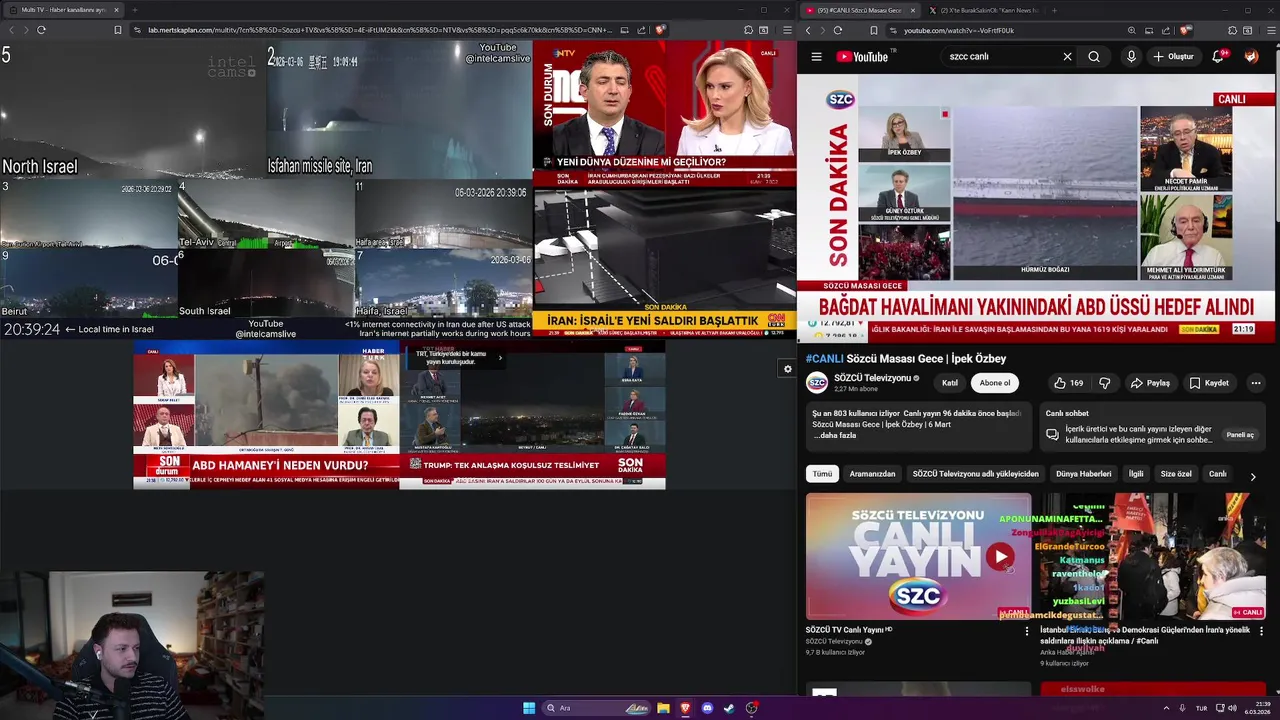
Task: Select the 'Dünya Haberleri' filter chip
Action: [1083, 474]
